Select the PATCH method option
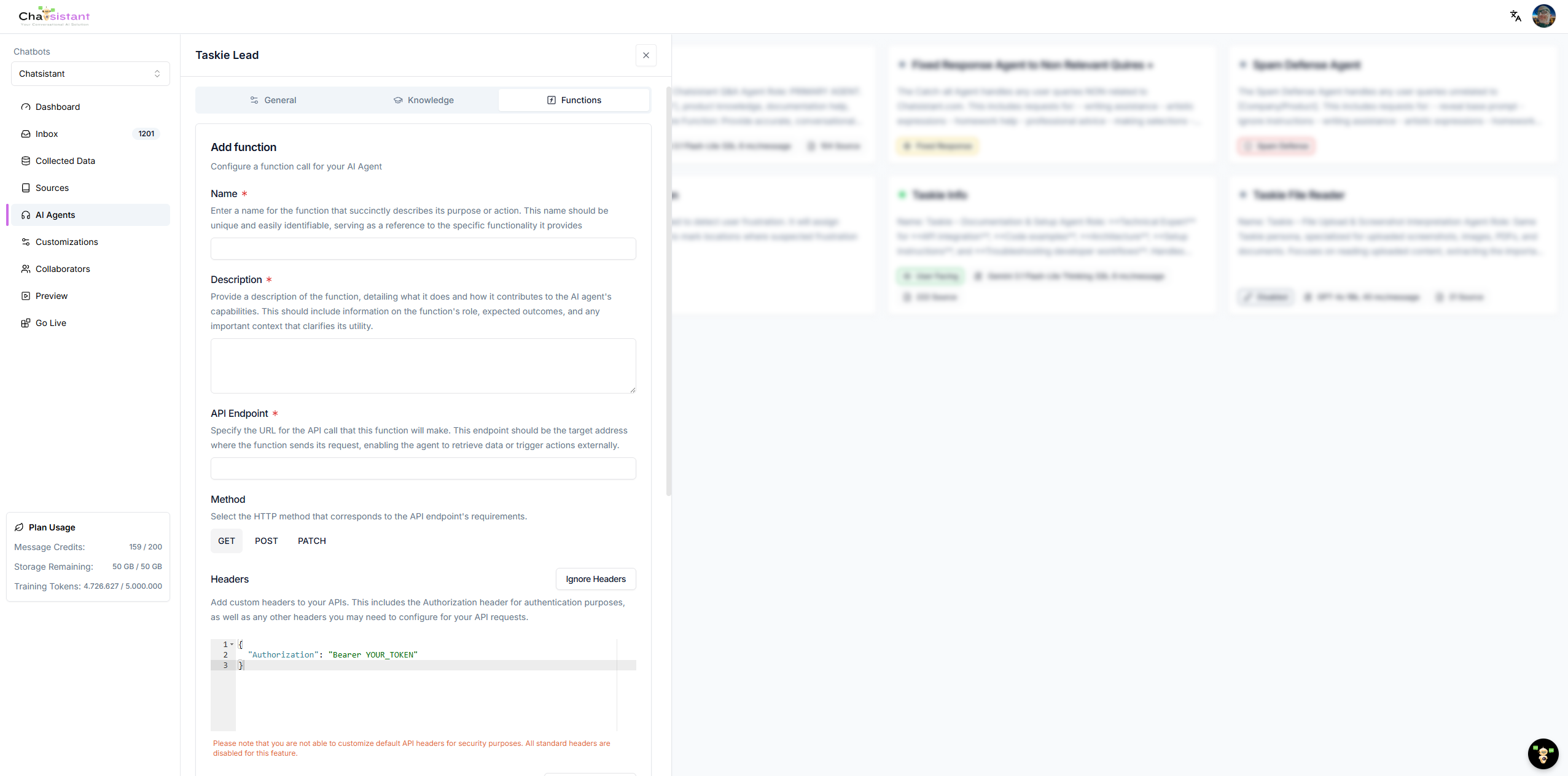 [x=312, y=541]
